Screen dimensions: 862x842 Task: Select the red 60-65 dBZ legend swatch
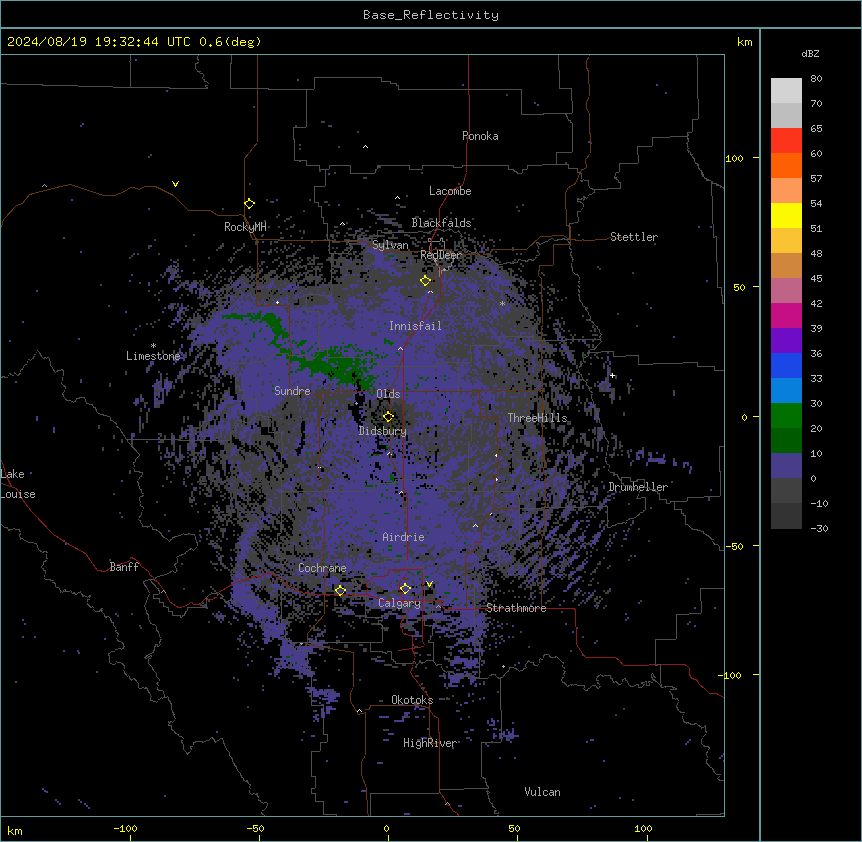pyautogui.click(x=786, y=141)
